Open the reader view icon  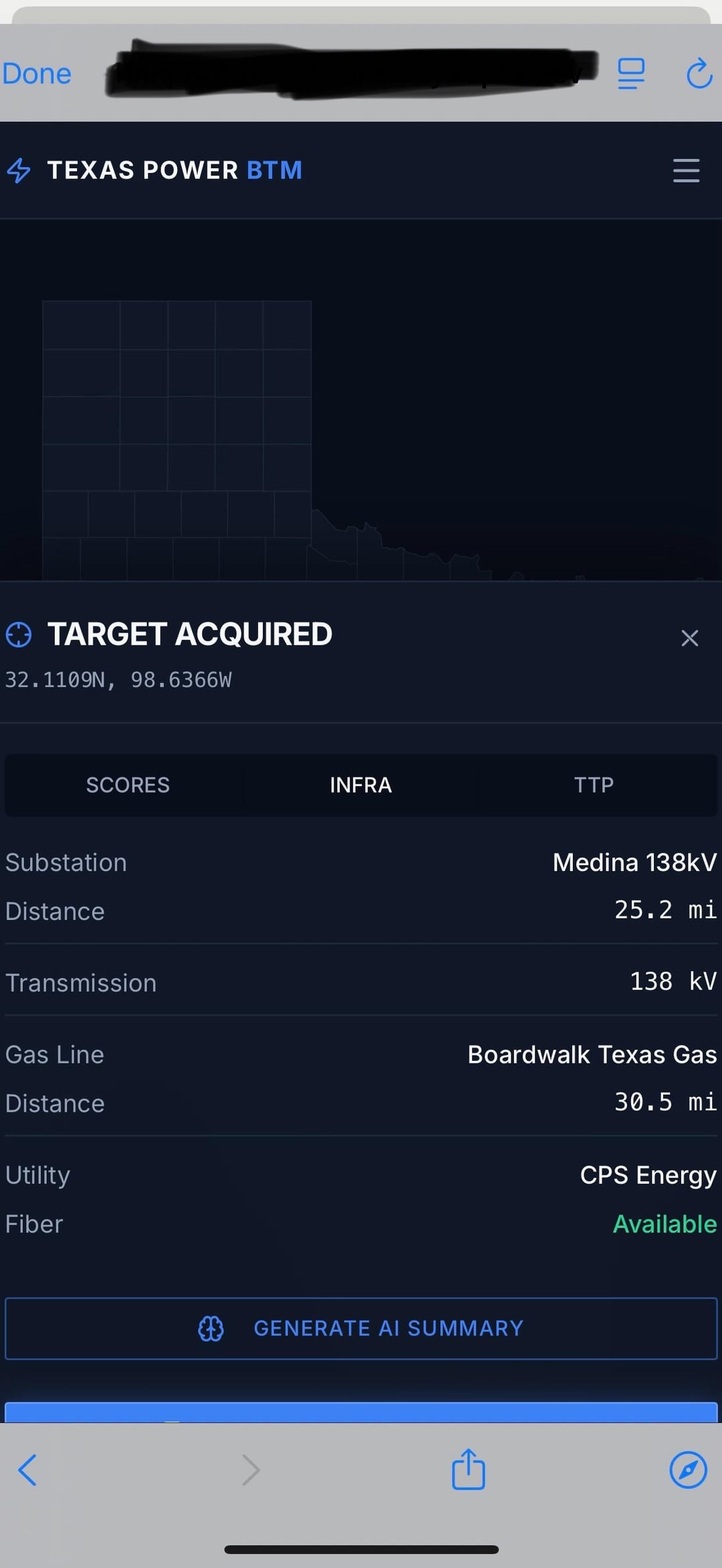[x=631, y=73]
